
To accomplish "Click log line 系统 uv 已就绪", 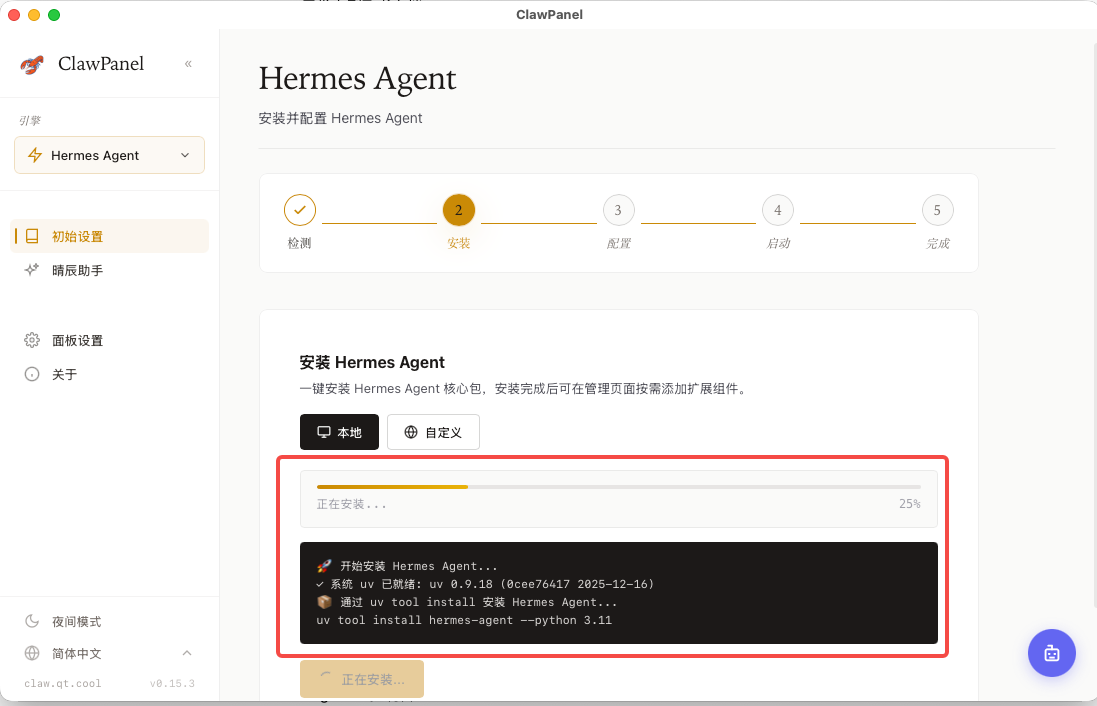I will 485,584.
